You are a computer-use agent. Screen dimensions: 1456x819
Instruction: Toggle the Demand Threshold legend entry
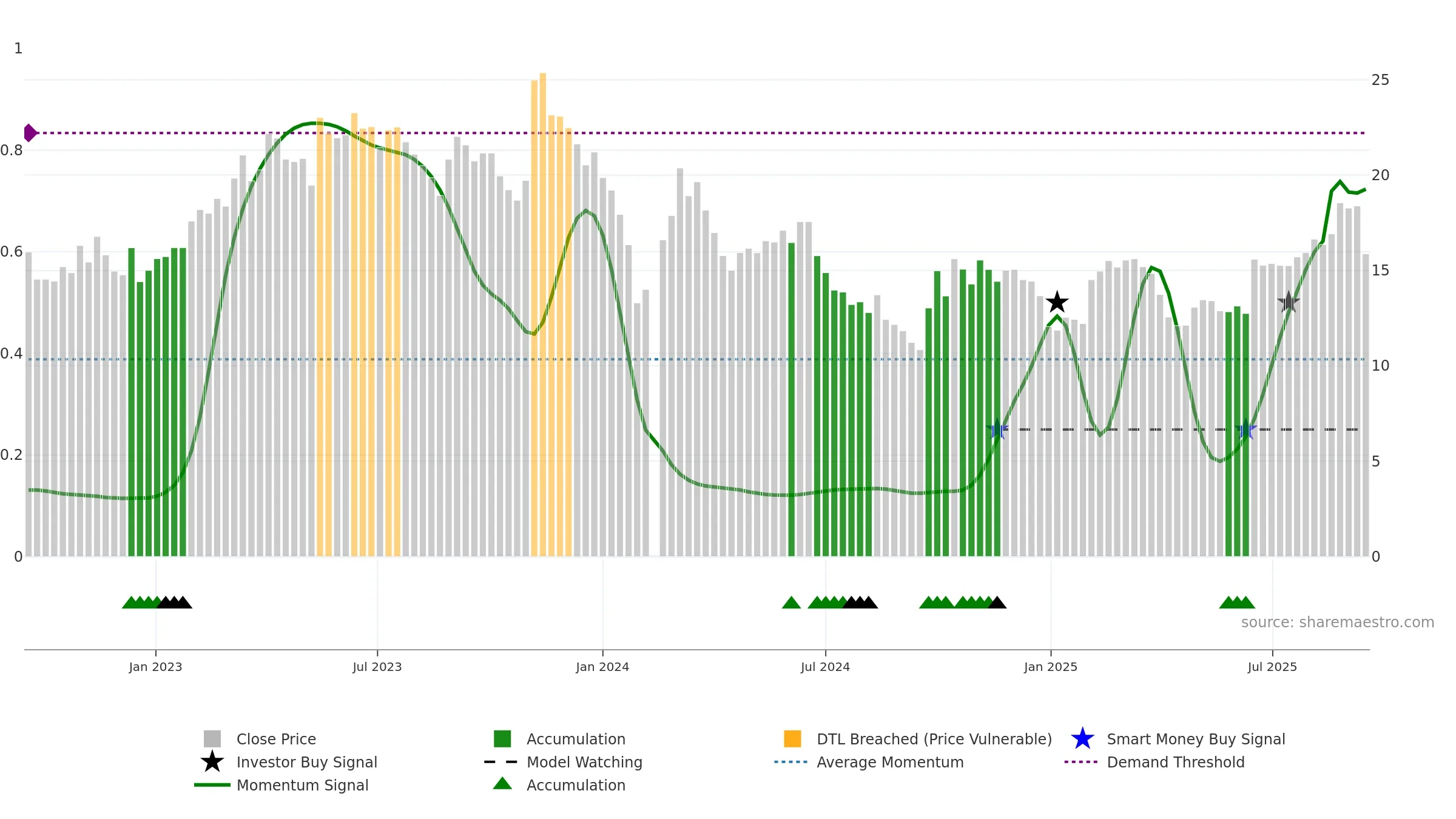point(1176,762)
